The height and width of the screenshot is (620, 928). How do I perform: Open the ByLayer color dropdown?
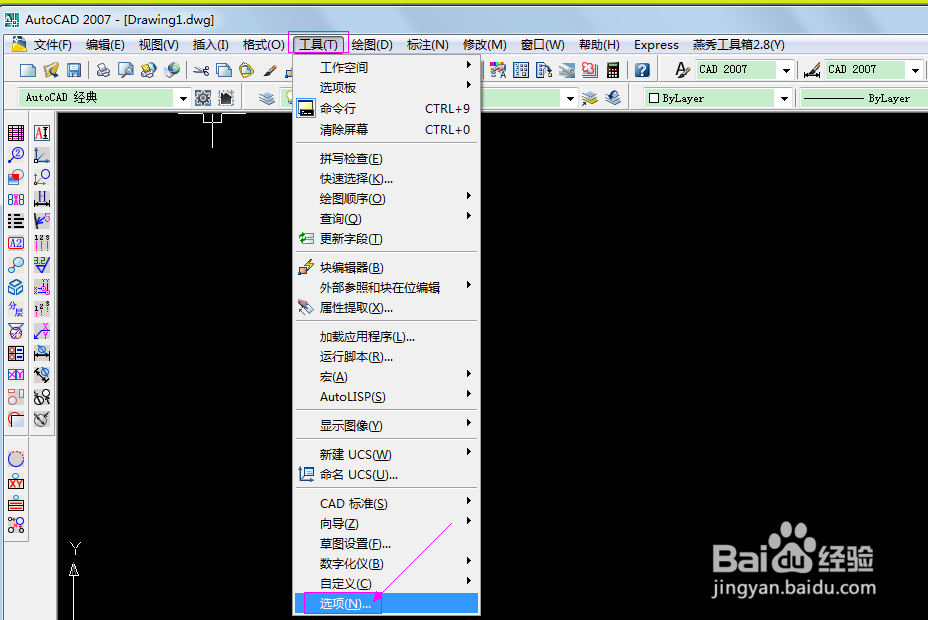click(718, 98)
